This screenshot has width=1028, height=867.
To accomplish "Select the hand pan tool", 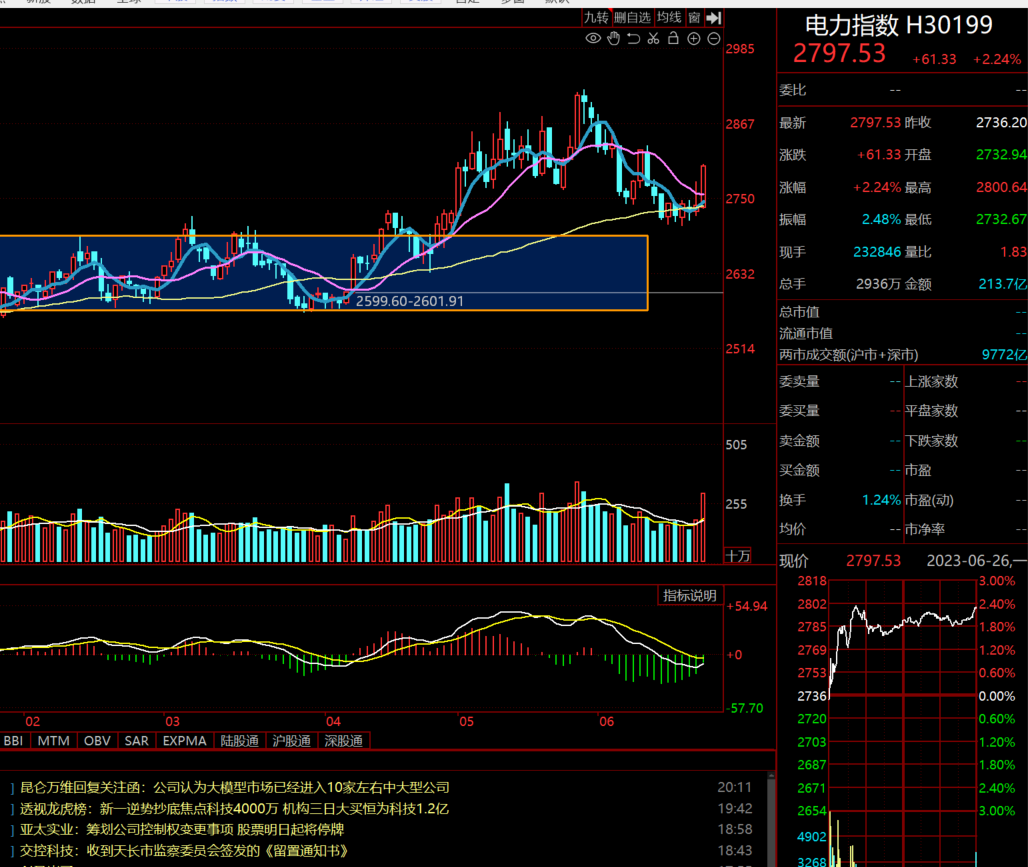I will 614,39.
